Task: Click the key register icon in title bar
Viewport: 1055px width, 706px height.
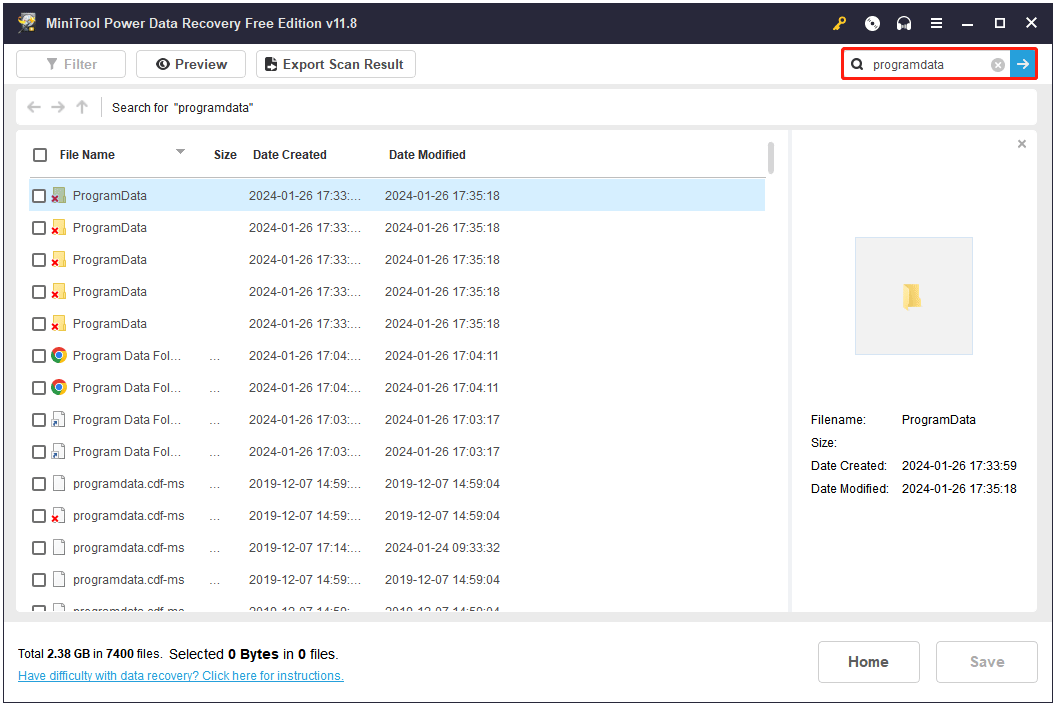Action: coord(839,24)
